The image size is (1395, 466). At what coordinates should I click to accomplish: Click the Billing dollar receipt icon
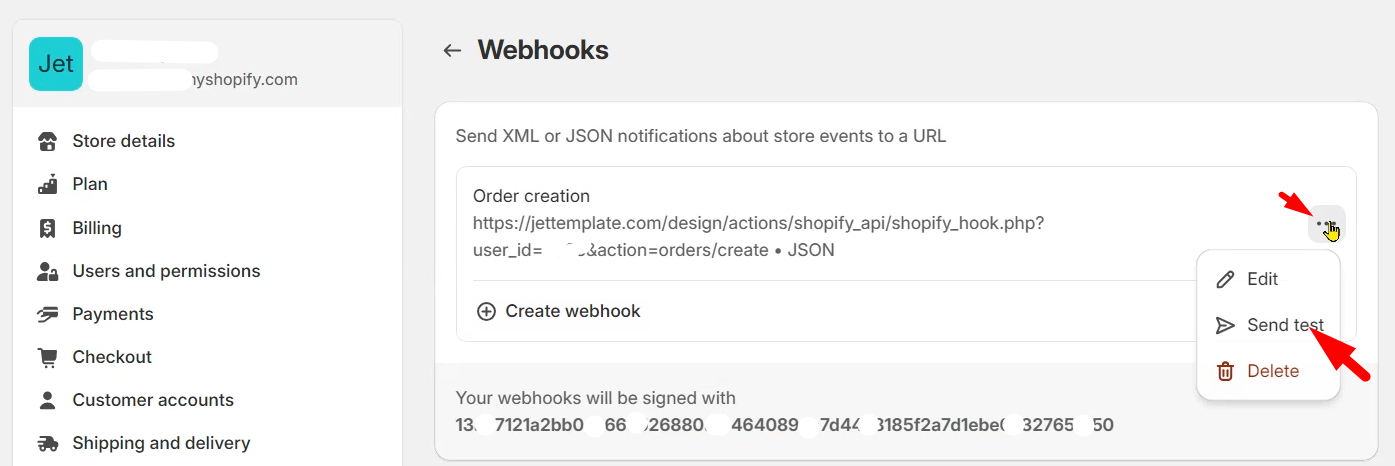pos(47,228)
